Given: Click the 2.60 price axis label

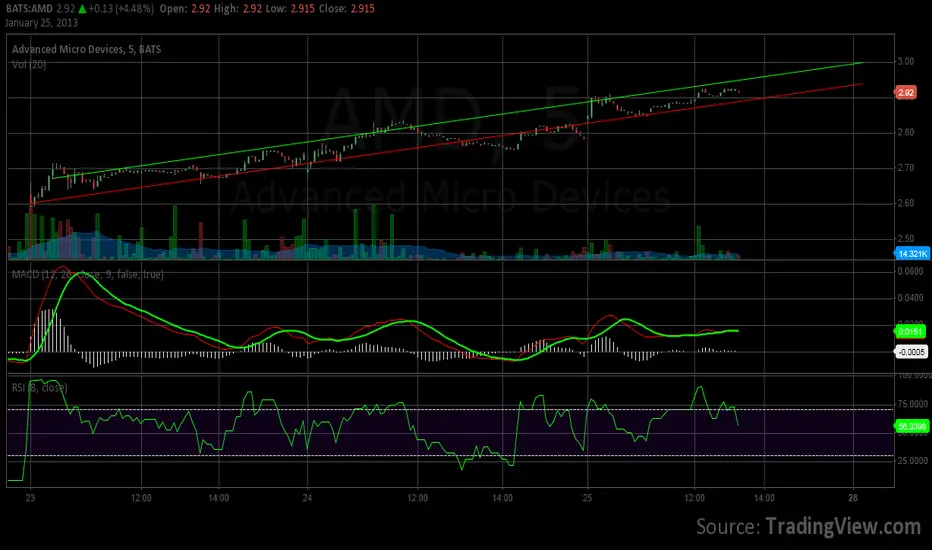Looking at the screenshot, I should click(x=906, y=203).
